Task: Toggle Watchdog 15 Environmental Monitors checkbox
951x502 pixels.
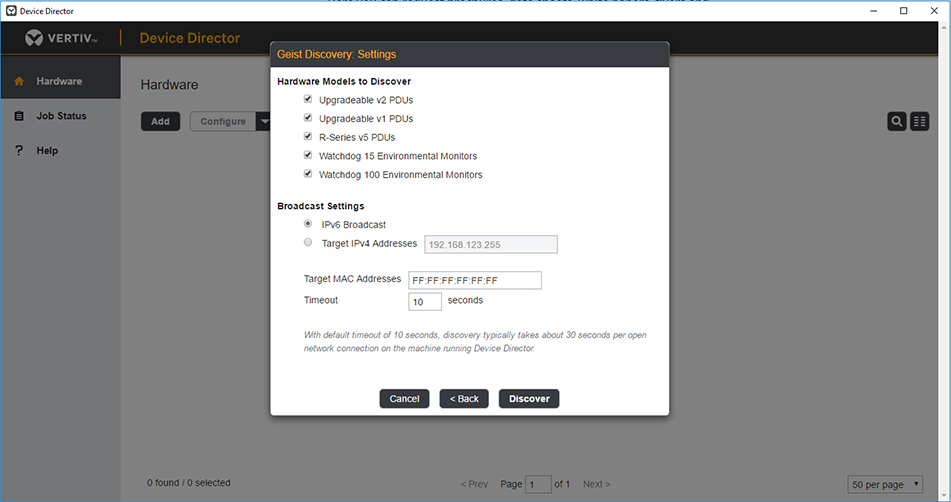Action: coord(308,155)
